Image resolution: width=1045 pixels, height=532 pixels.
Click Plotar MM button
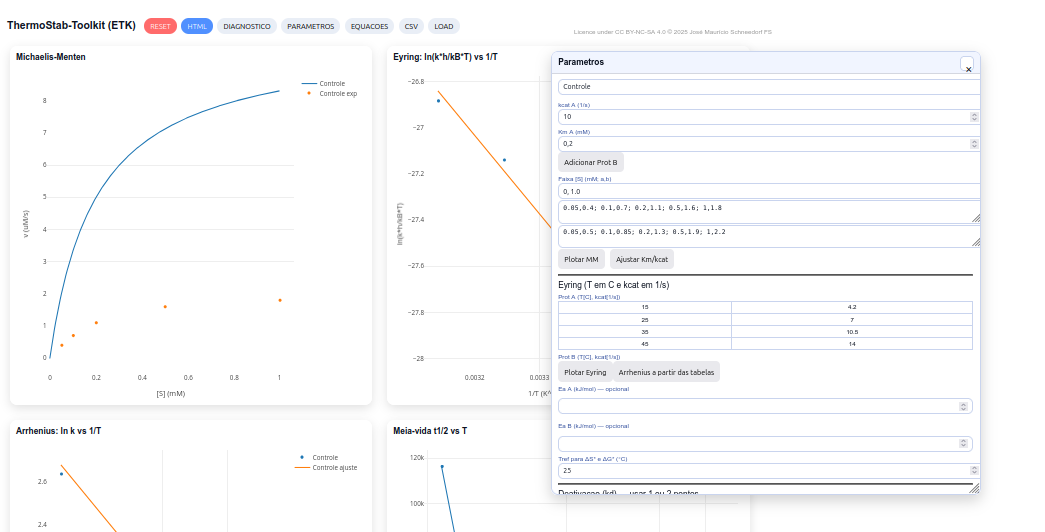[581, 259]
